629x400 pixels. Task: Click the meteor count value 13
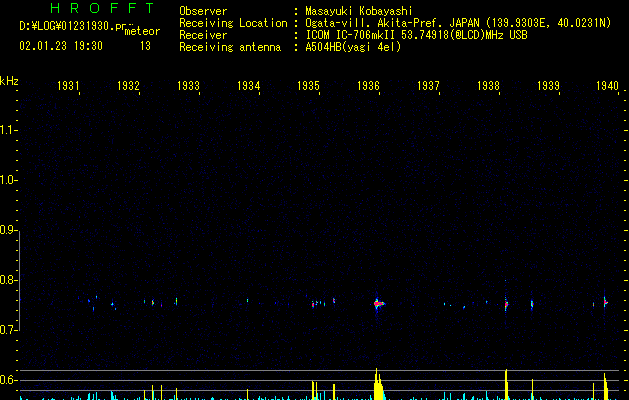click(145, 46)
